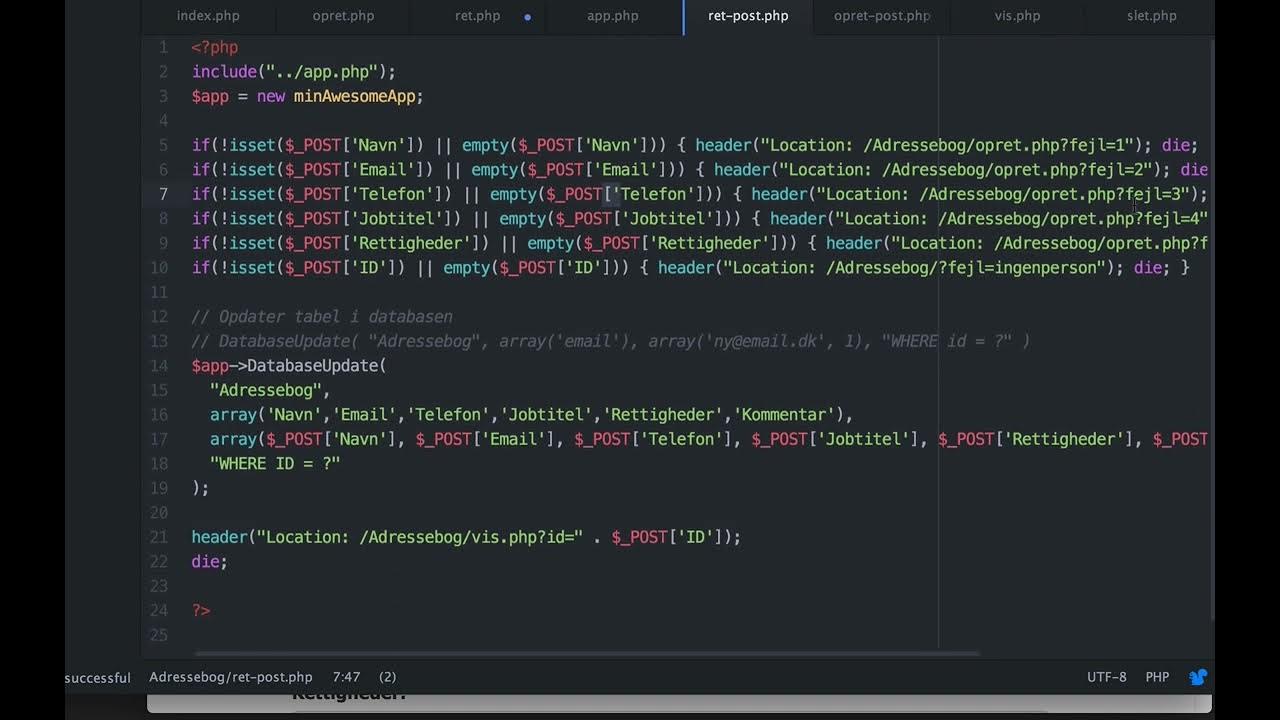Open the UTF-8 encoding selector
This screenshot has height=720, width=1280.
1106,677
